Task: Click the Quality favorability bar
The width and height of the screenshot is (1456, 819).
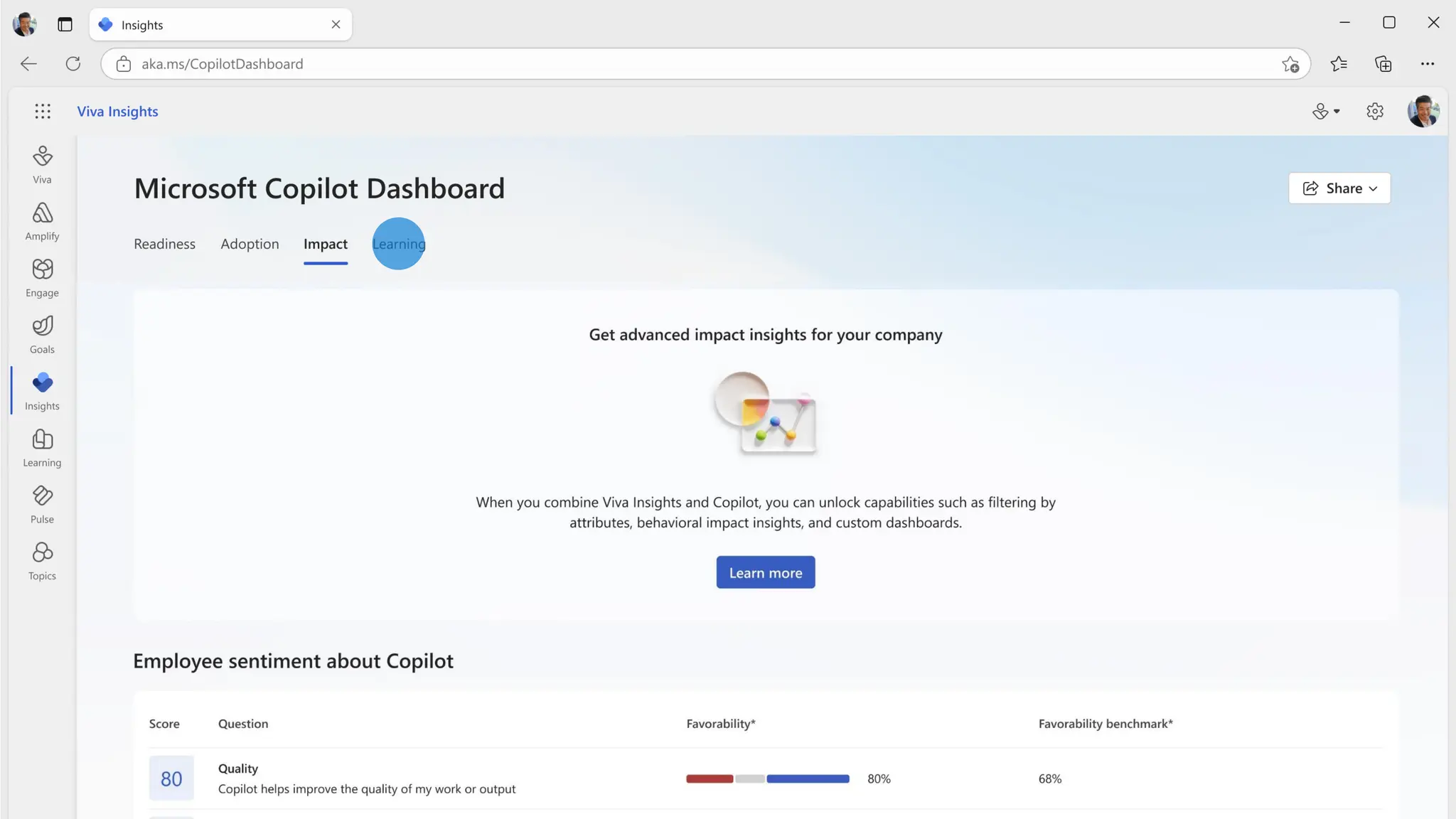Action: coord(767,778)
